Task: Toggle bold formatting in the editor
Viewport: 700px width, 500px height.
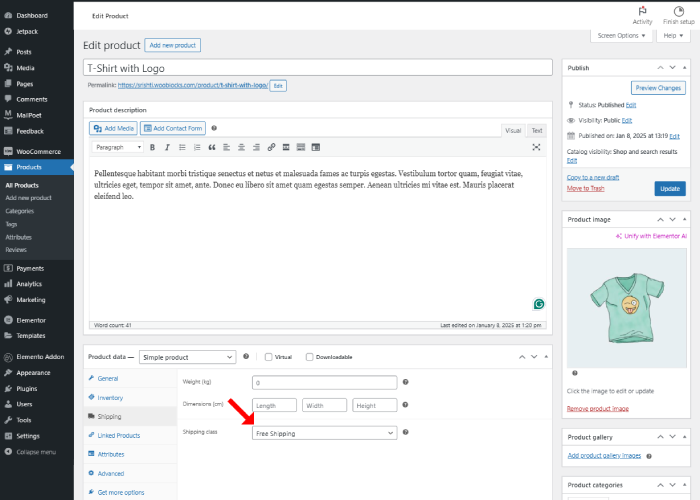Action: (153, 147)
